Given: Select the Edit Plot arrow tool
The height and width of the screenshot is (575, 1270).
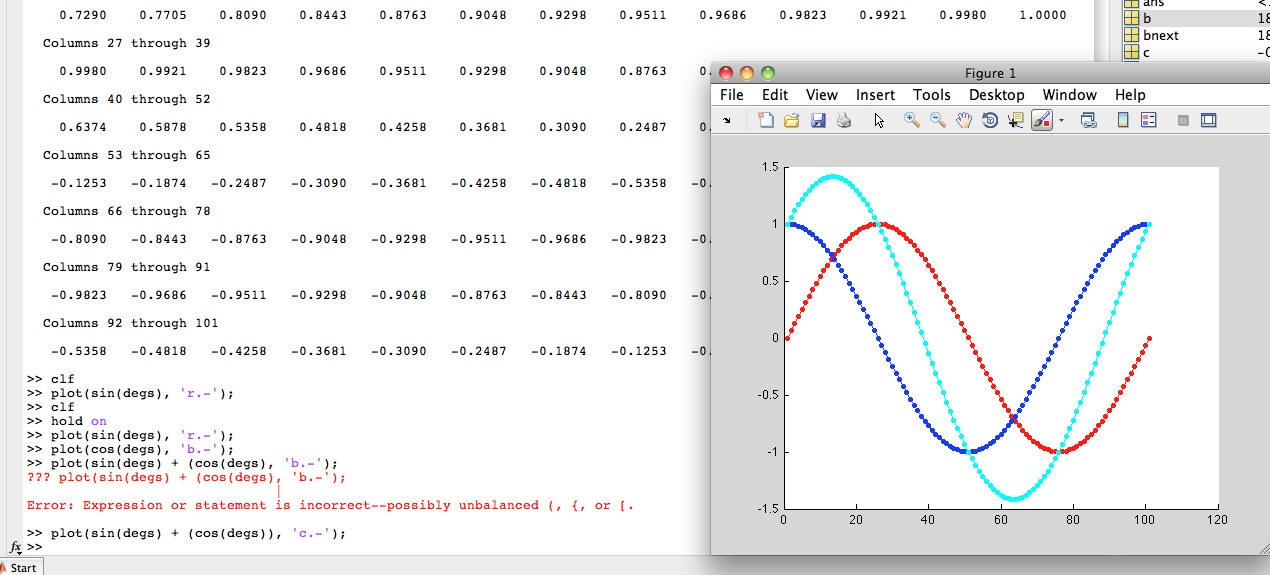Looking at the screenshot, I should (x=879, y=120).
